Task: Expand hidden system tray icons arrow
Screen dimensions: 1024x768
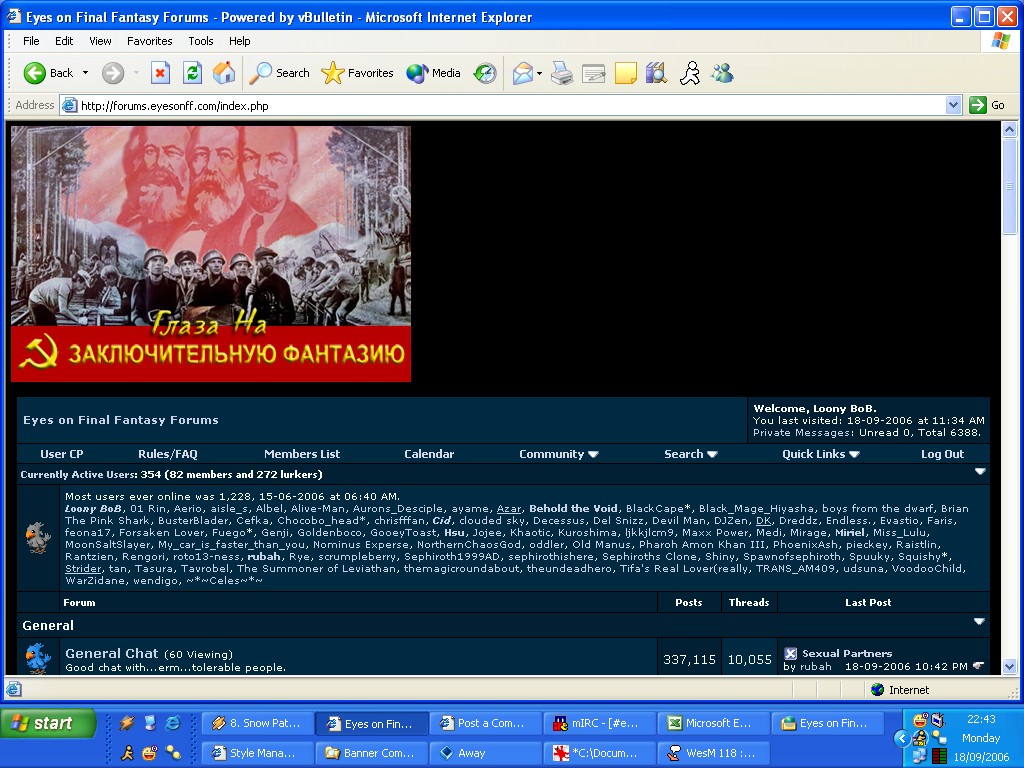Action: point(902,739)
